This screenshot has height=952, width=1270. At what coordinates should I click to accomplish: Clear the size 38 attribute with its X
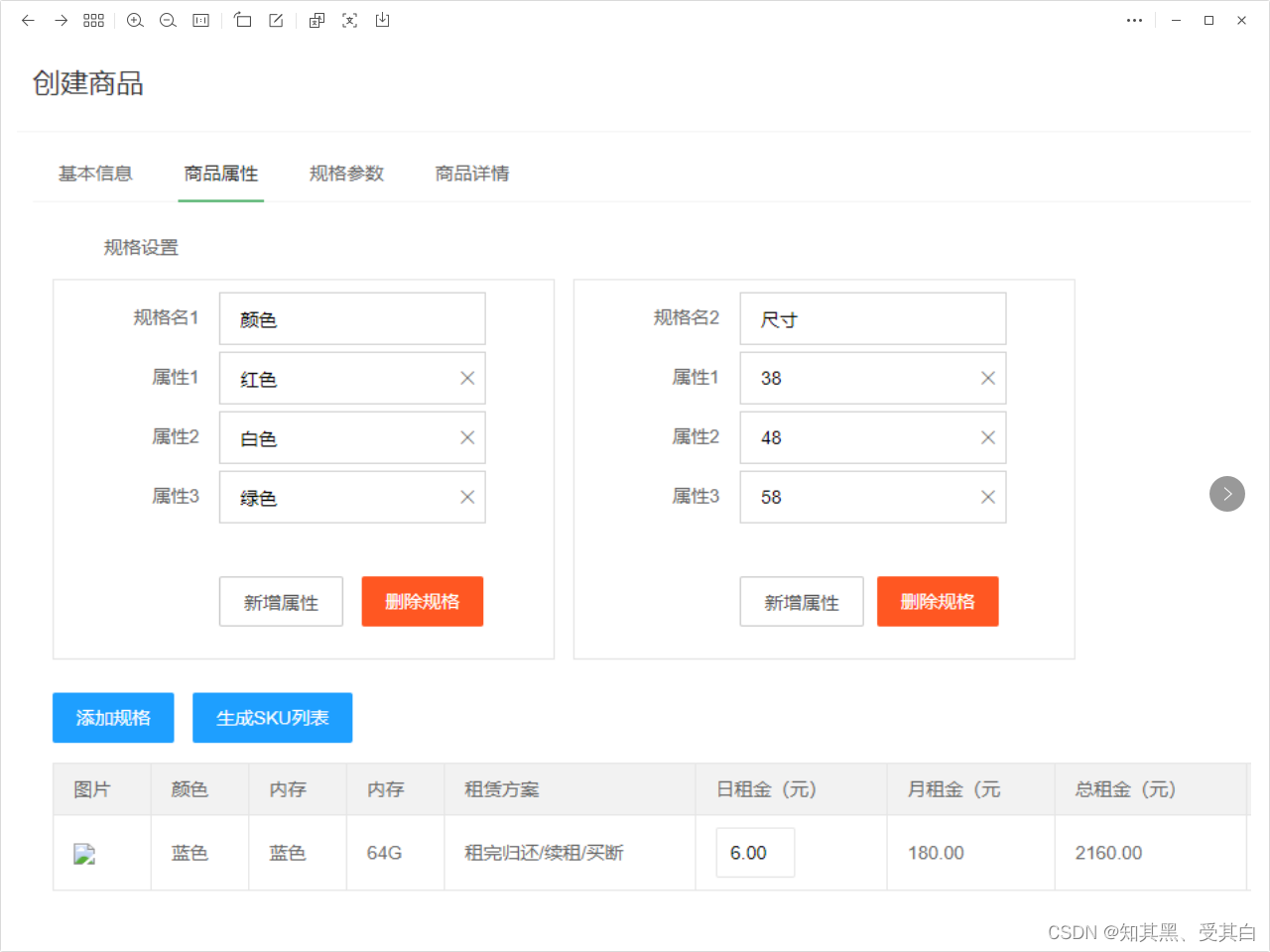[988, 378]
